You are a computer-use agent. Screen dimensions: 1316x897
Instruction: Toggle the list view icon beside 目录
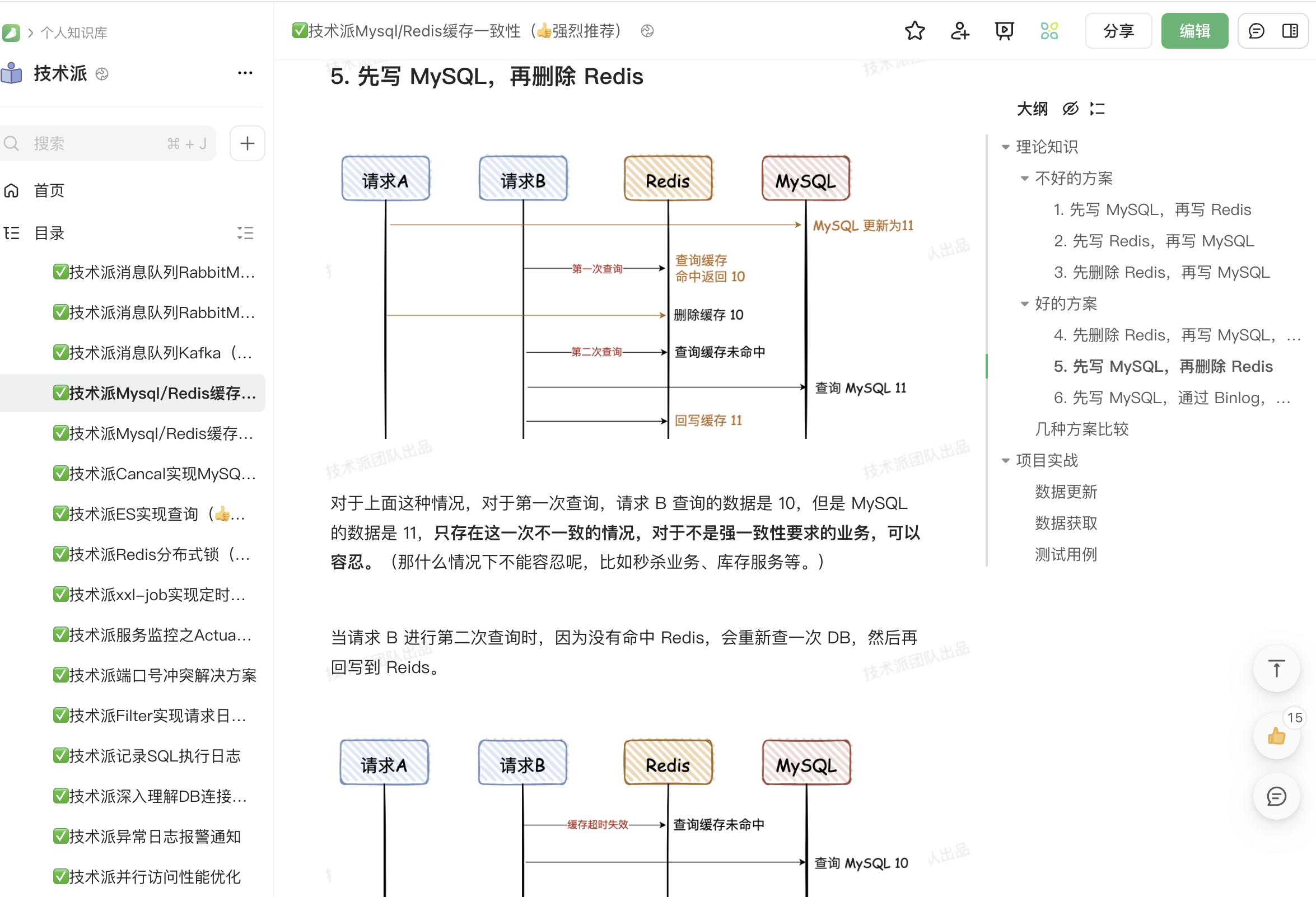pos(246,233)
